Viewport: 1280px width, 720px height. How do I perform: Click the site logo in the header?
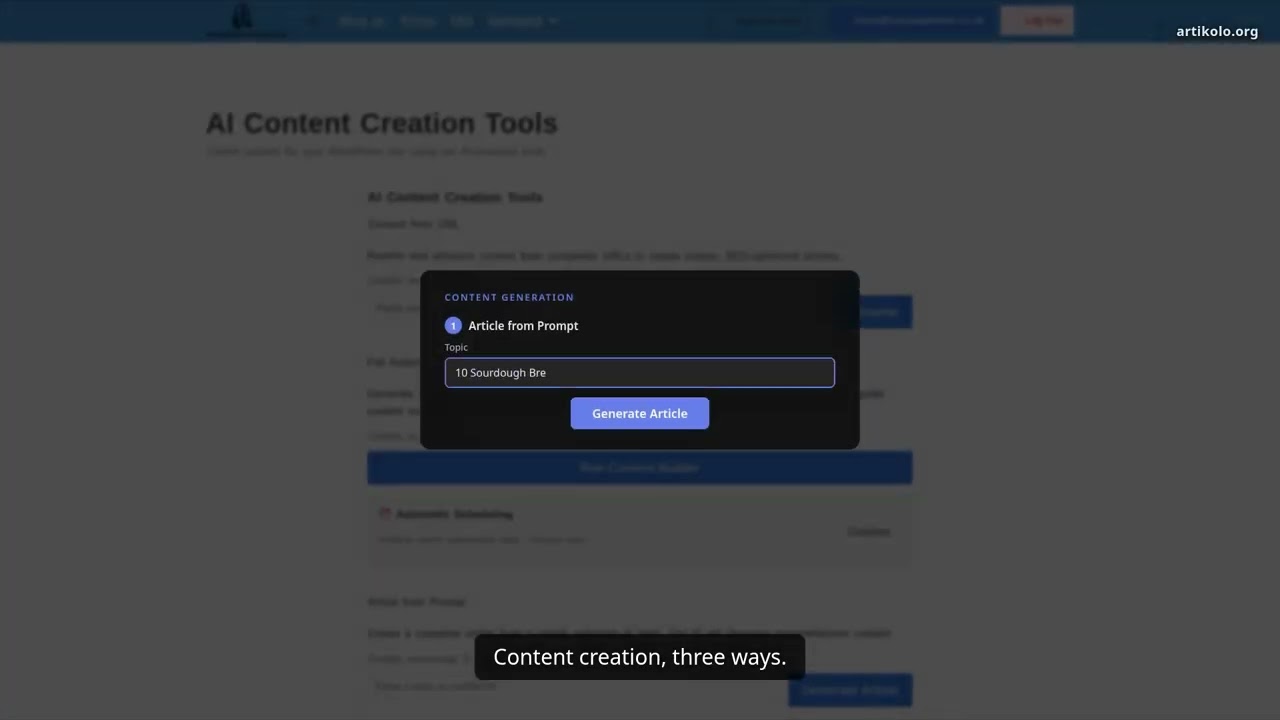pos(245,20)
